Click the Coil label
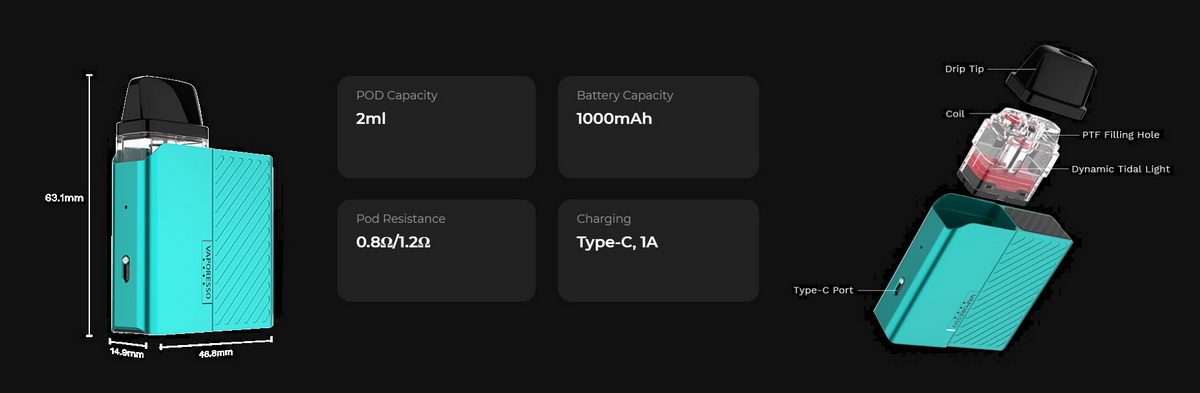This screenshot has height=393, width=1200. 954,114
